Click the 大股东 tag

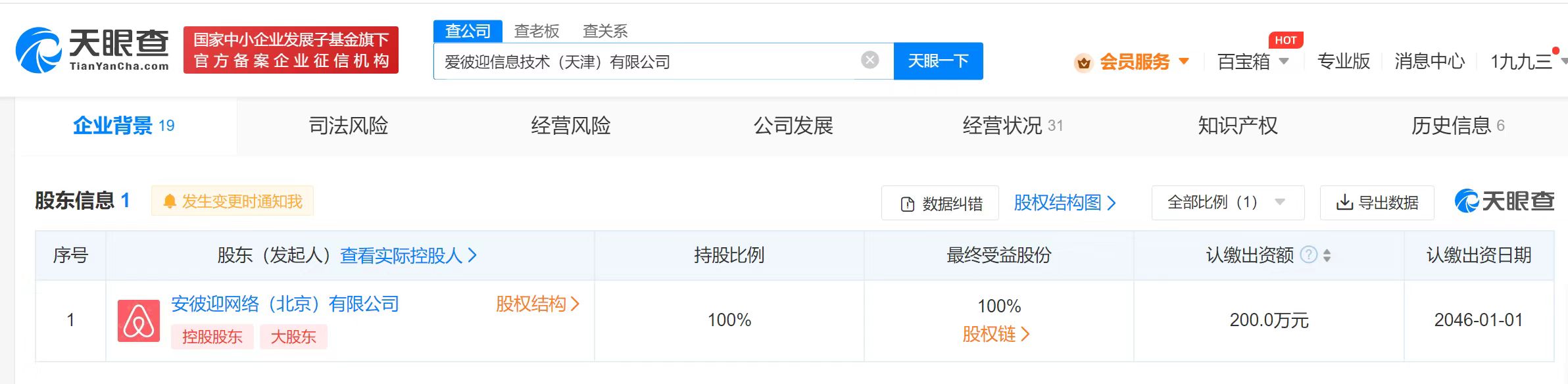click(x=293, y=337)
